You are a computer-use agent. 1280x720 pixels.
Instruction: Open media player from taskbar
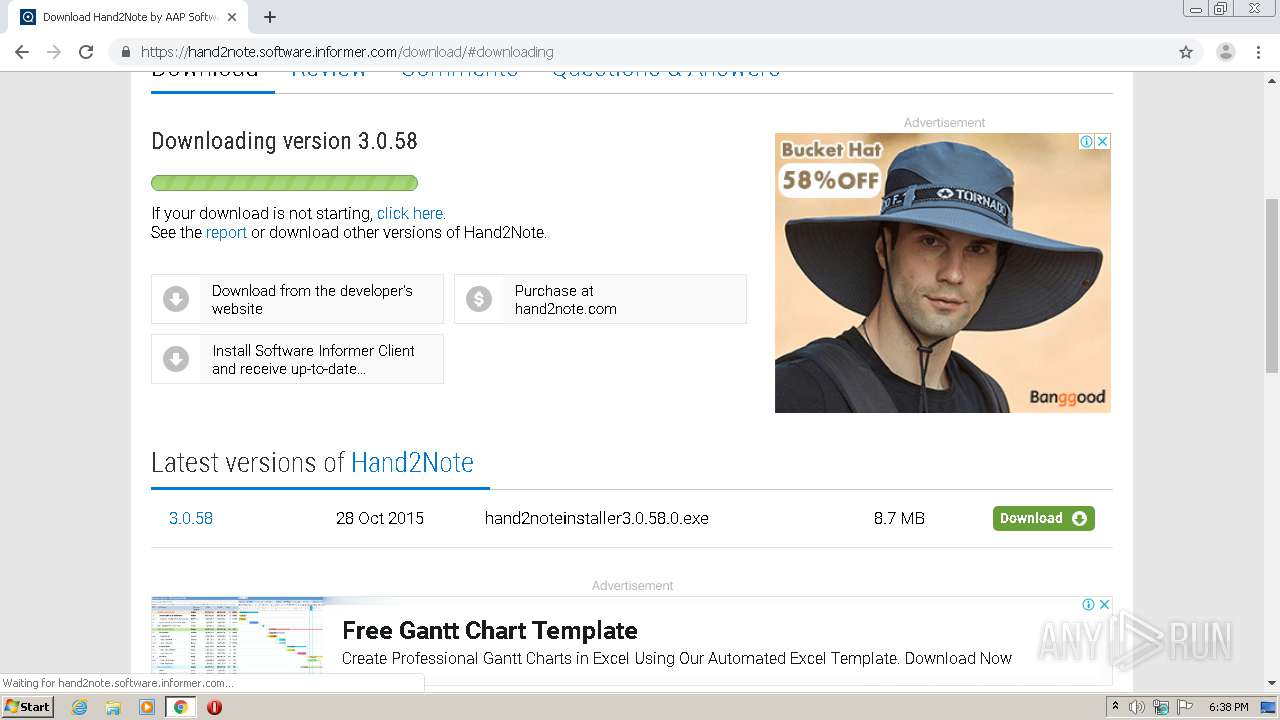coord(147,707)
